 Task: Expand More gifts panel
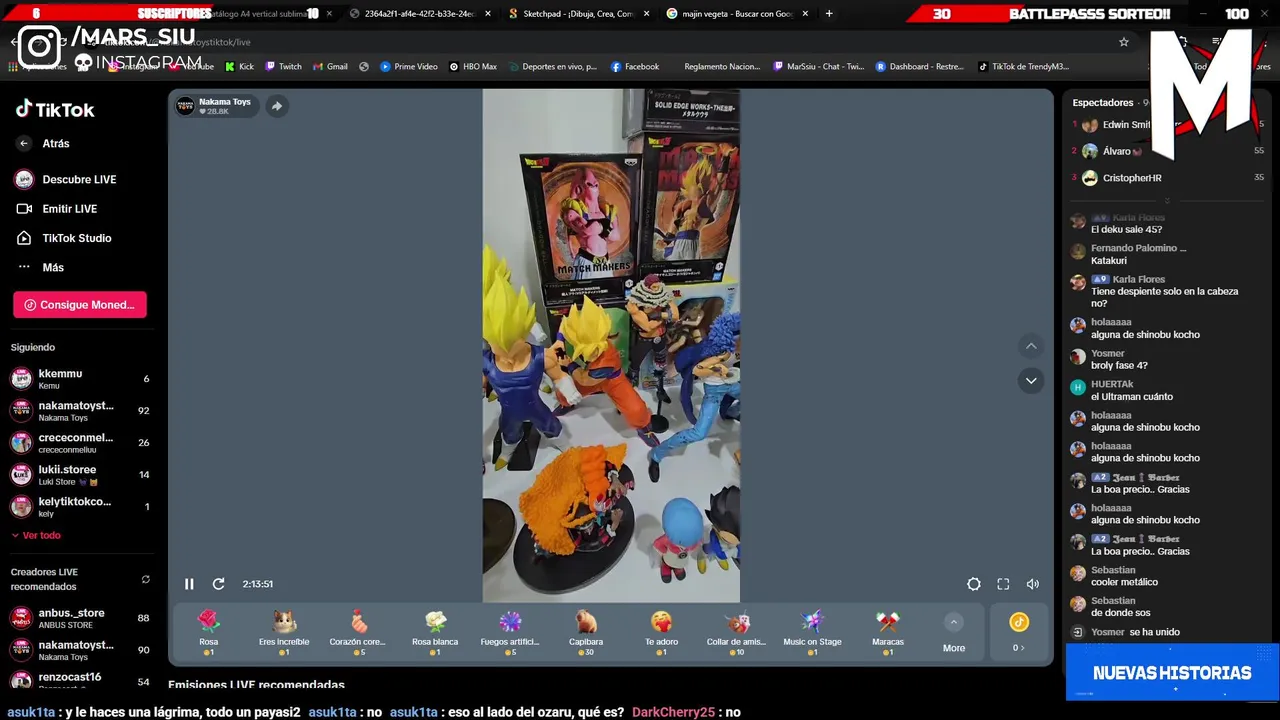point(954,634)
